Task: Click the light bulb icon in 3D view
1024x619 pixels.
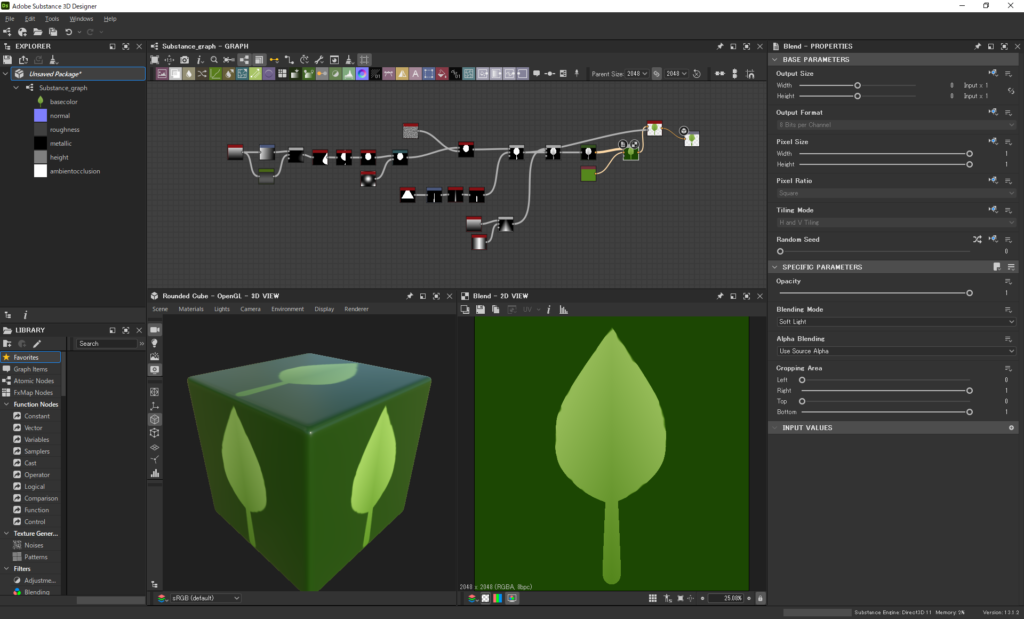Action: [155, 343]
